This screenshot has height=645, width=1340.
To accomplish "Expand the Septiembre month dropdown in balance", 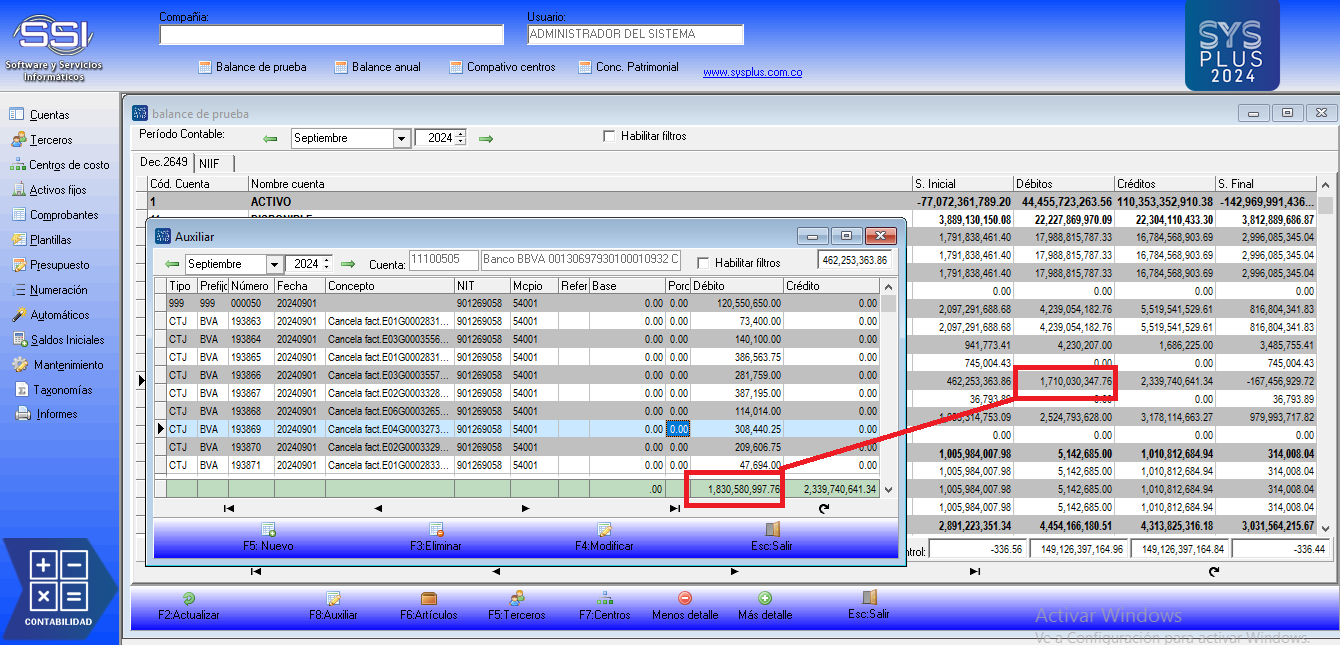I will coord(402,138).
